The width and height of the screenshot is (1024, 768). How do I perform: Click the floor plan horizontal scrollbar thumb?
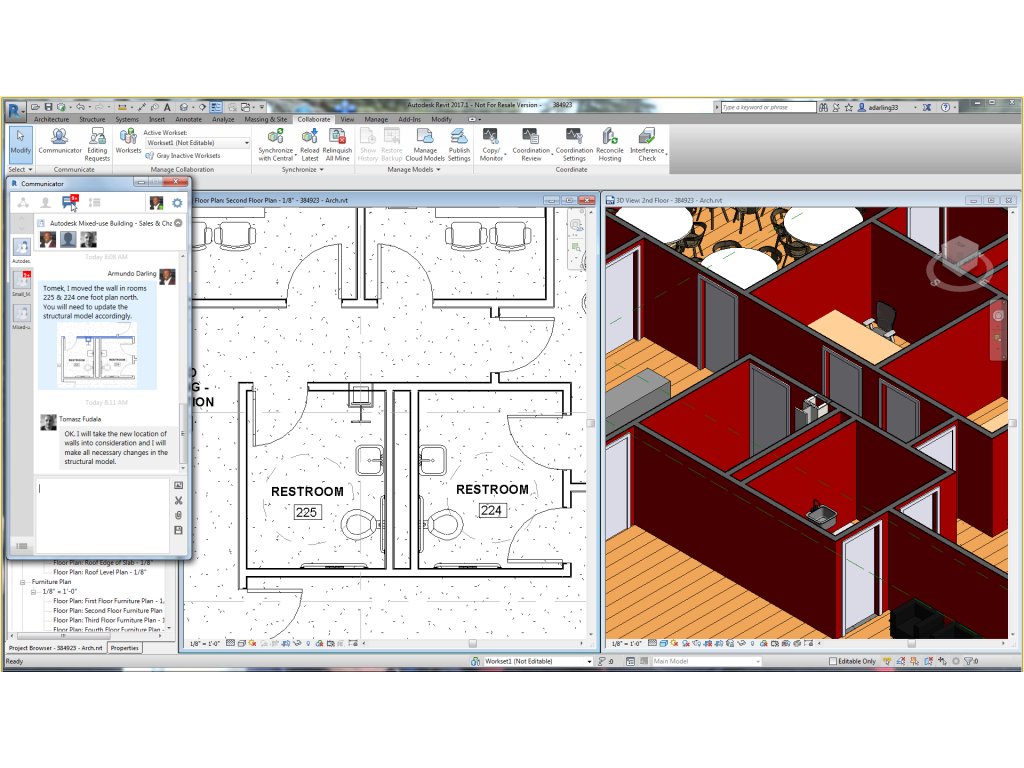[472, 643]
